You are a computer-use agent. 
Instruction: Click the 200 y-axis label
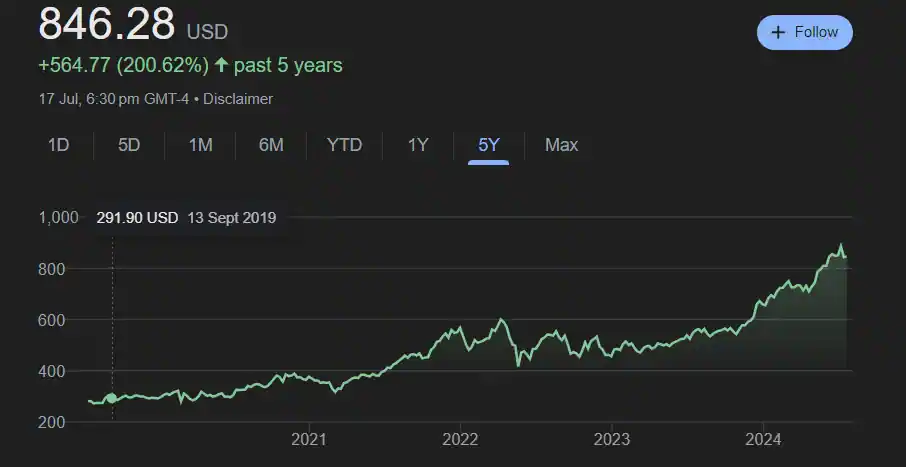tap(51, 422)
